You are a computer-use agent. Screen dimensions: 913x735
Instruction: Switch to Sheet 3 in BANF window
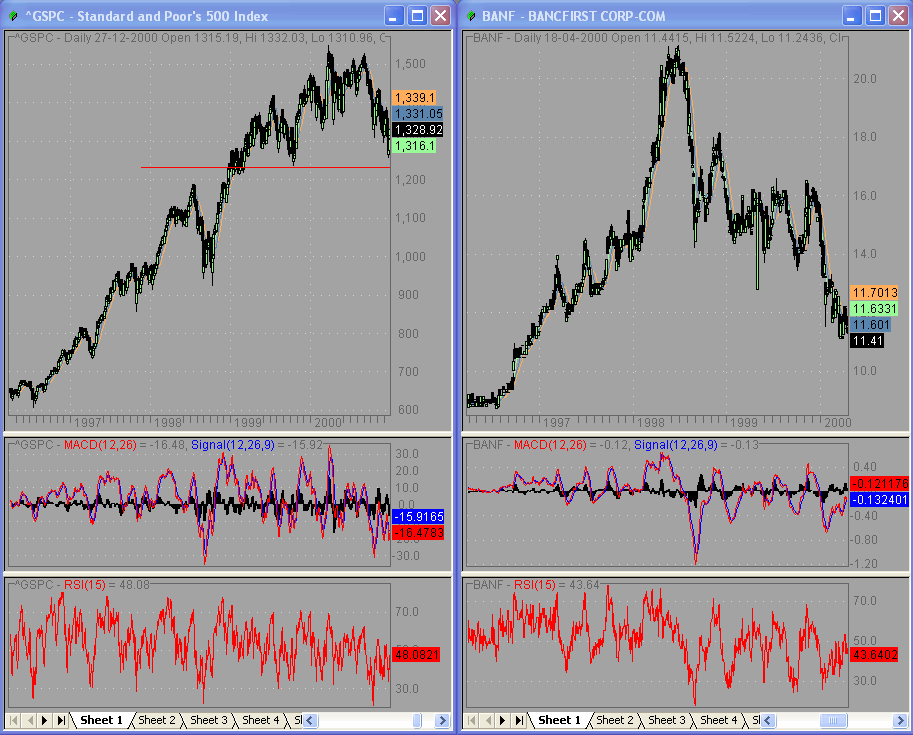[x=666, y=720]
